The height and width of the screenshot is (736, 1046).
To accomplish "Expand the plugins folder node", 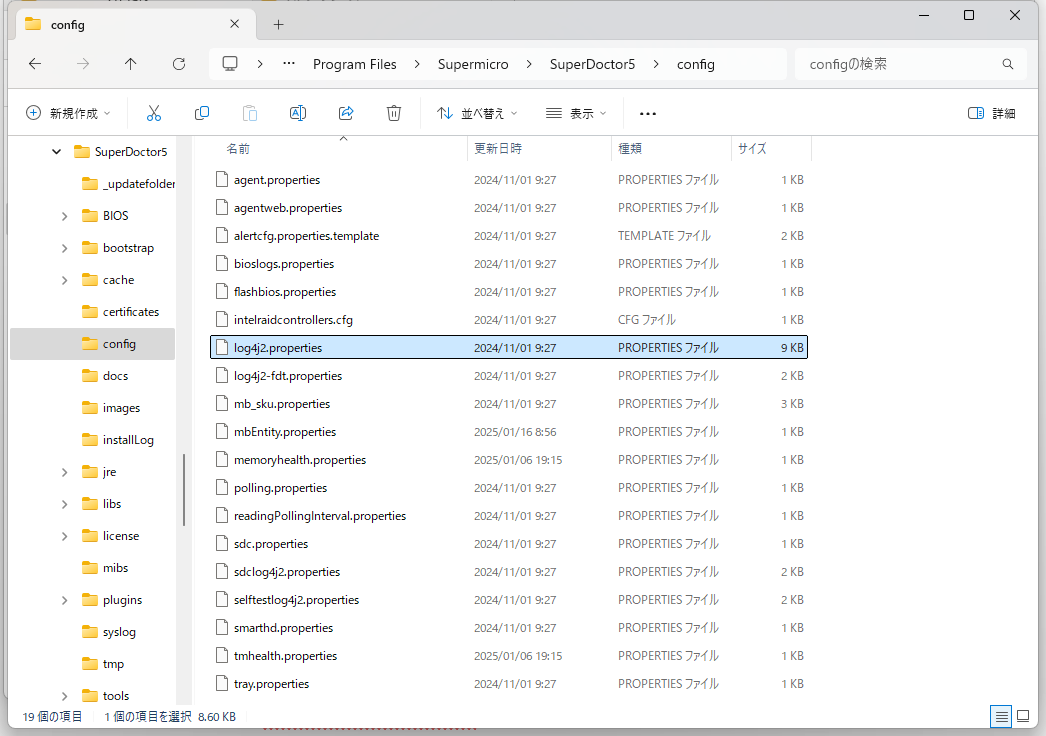I will 65,601.
